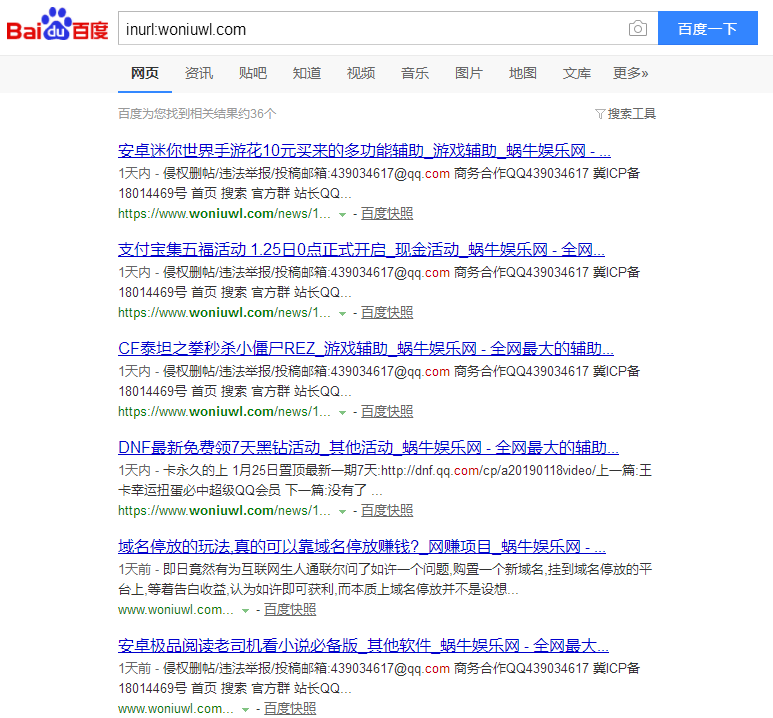Click snippet text 即日竟然有为互联网生人通联尔问了
This screenshot has width=773, height=718.
click(306, 570)
